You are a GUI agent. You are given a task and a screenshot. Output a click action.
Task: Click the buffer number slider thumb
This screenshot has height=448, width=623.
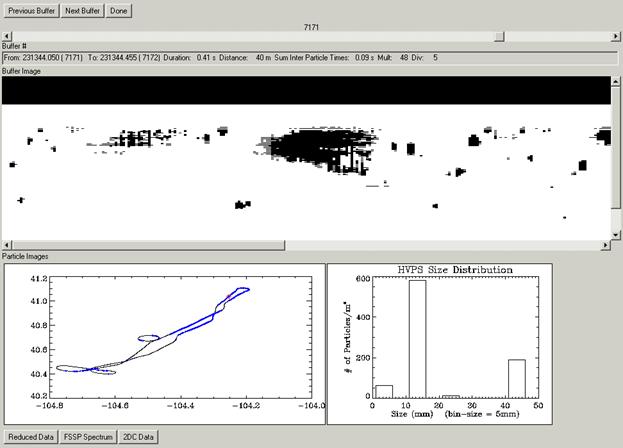[499, 36]
